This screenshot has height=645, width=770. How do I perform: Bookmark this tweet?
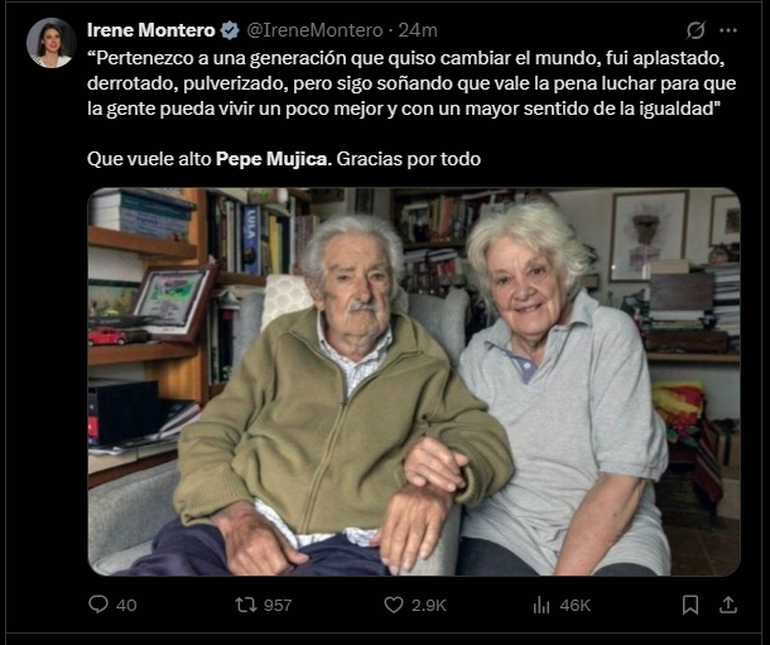(x=690, y=605)
